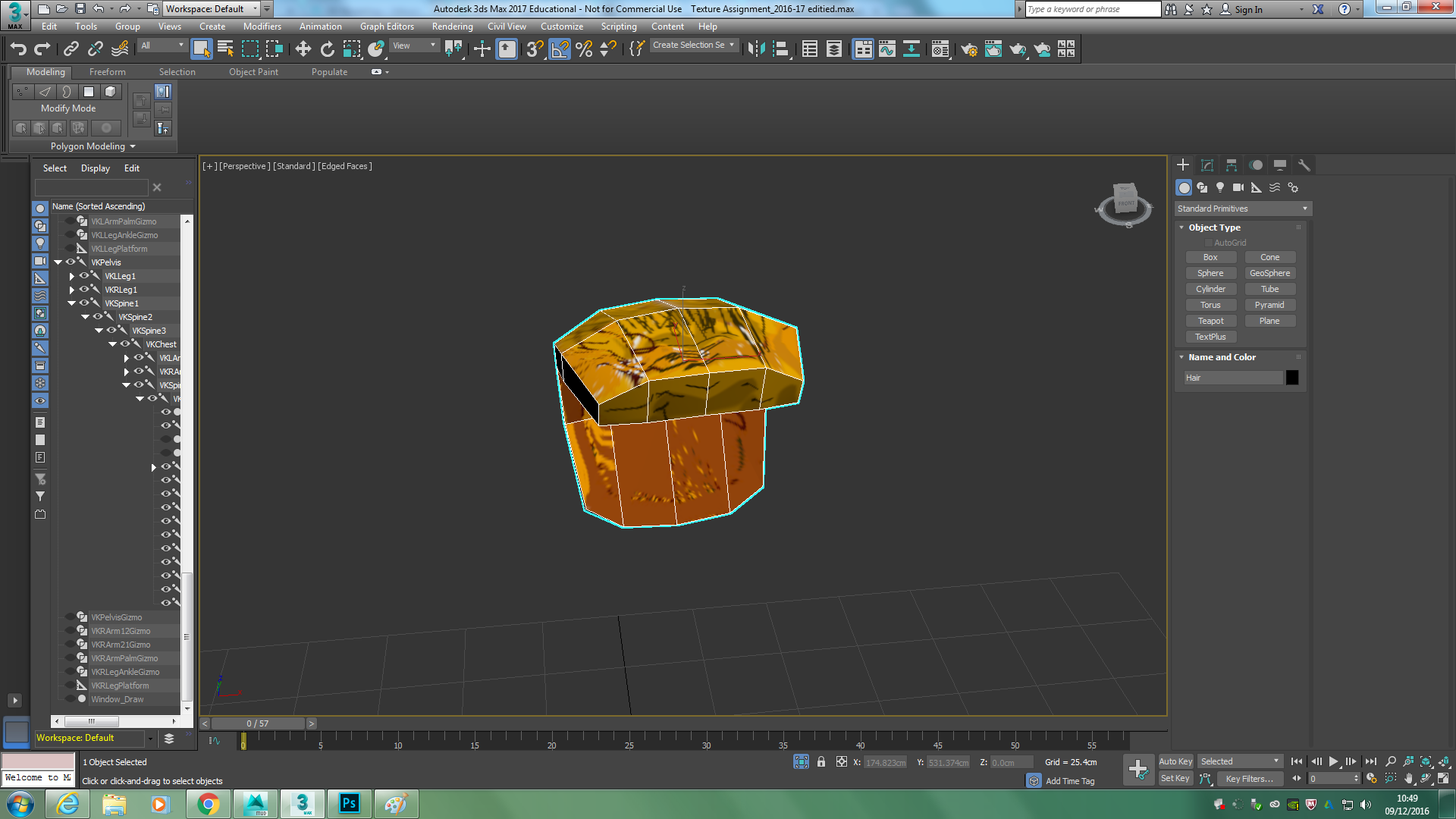Click the Lights category icon in Create panel
The image size is (1456, 819).
[x=1220, y=187]
